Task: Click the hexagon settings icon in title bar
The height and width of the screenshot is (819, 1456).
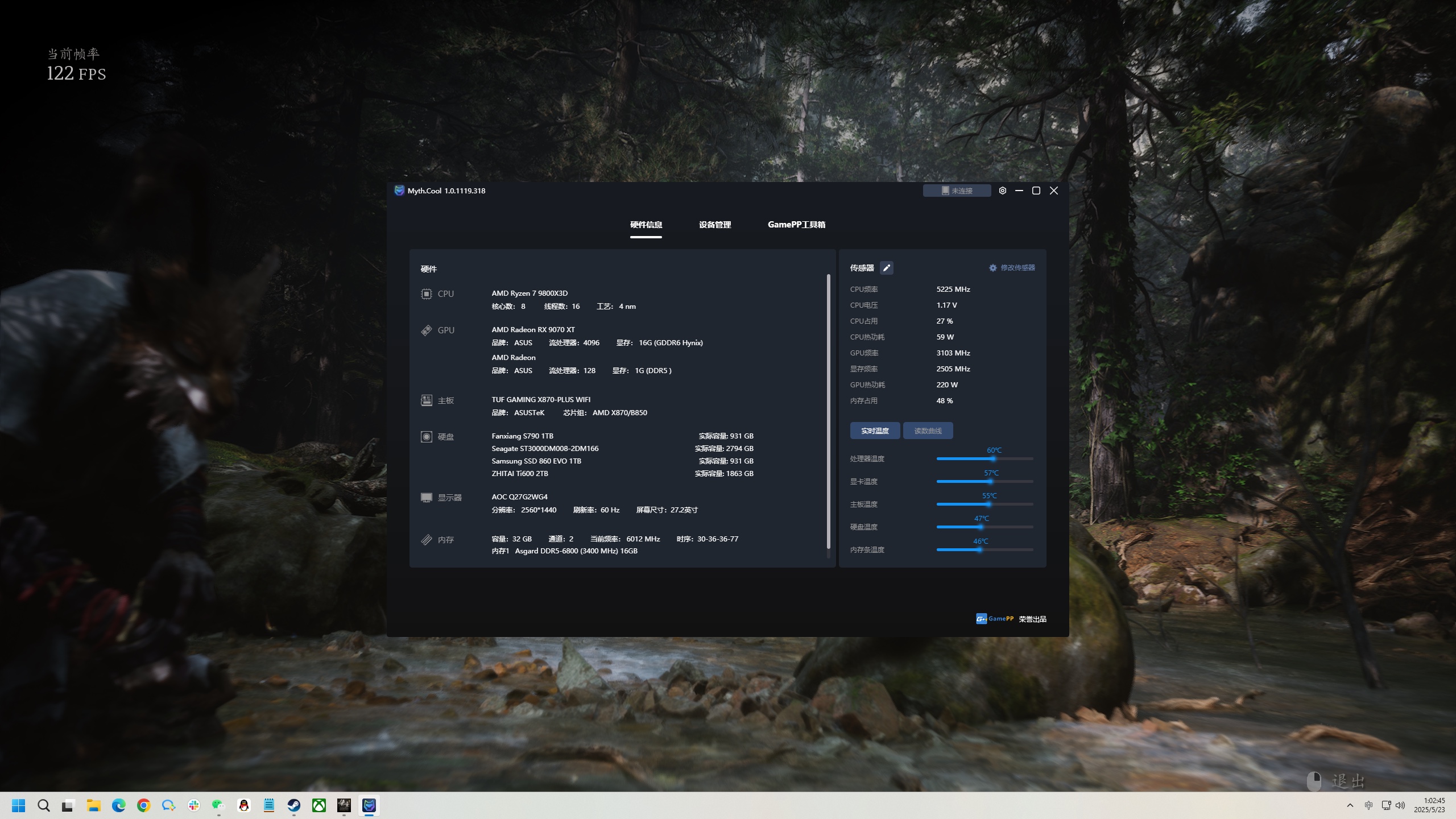Action: 1002,191
